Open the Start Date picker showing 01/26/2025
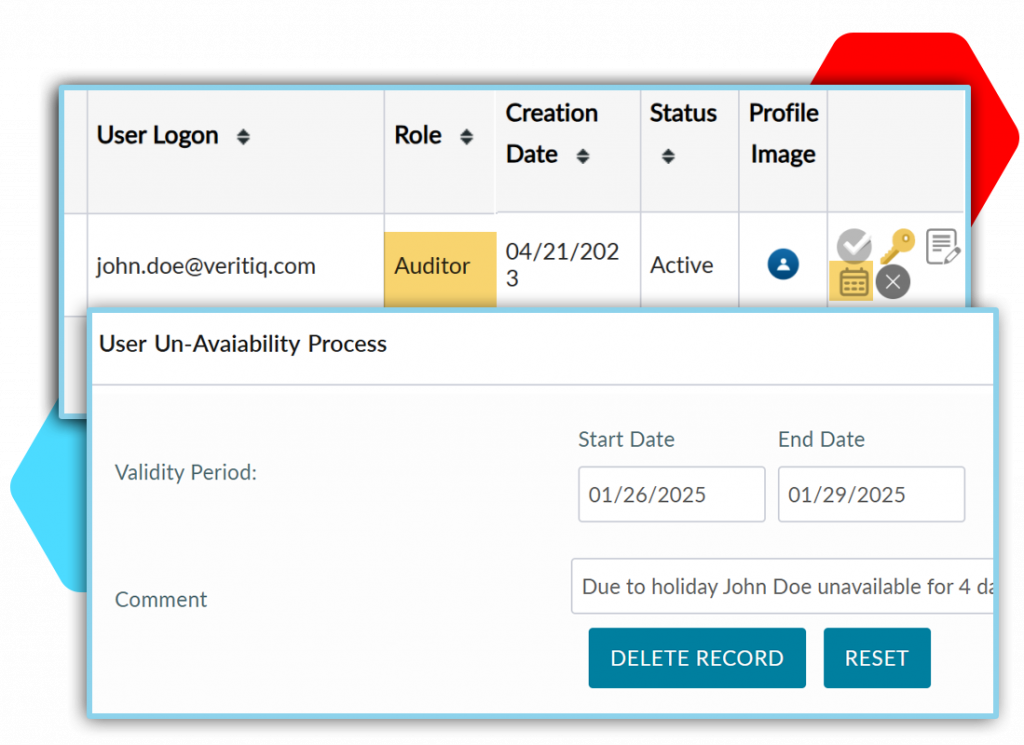Screen dimensions: 1024x745 point(671,494)
